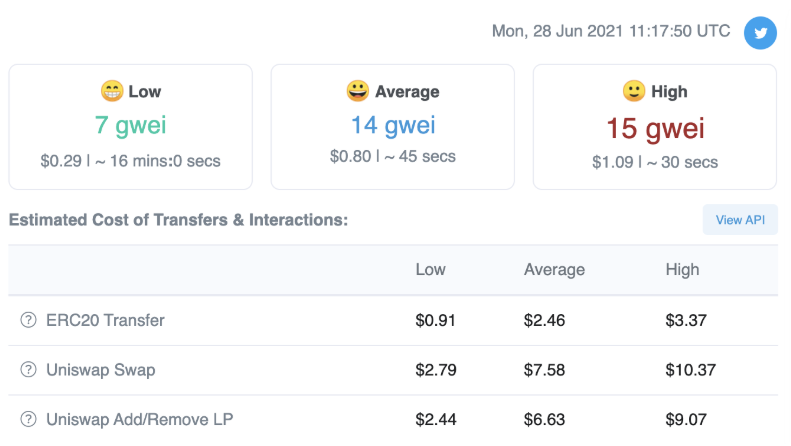Click the Low gas grinning emoji
The width and height of the screenshot is (791, 446).
(x=112, y=91)
